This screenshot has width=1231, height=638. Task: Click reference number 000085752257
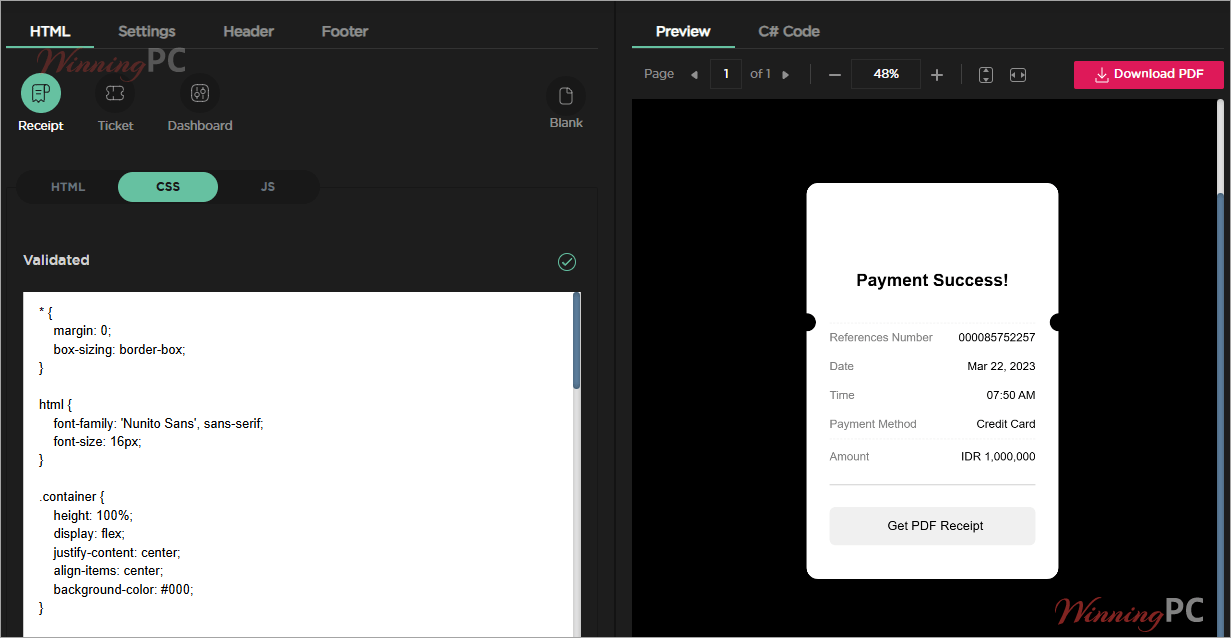(x=997, y=337)
